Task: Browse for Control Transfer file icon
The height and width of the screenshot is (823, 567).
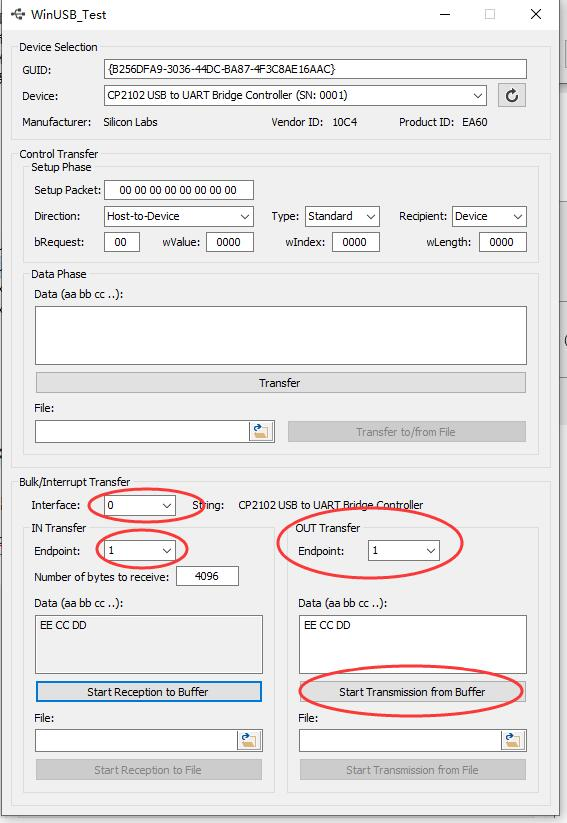Action: pyautogui.click(x=261, y=431)
